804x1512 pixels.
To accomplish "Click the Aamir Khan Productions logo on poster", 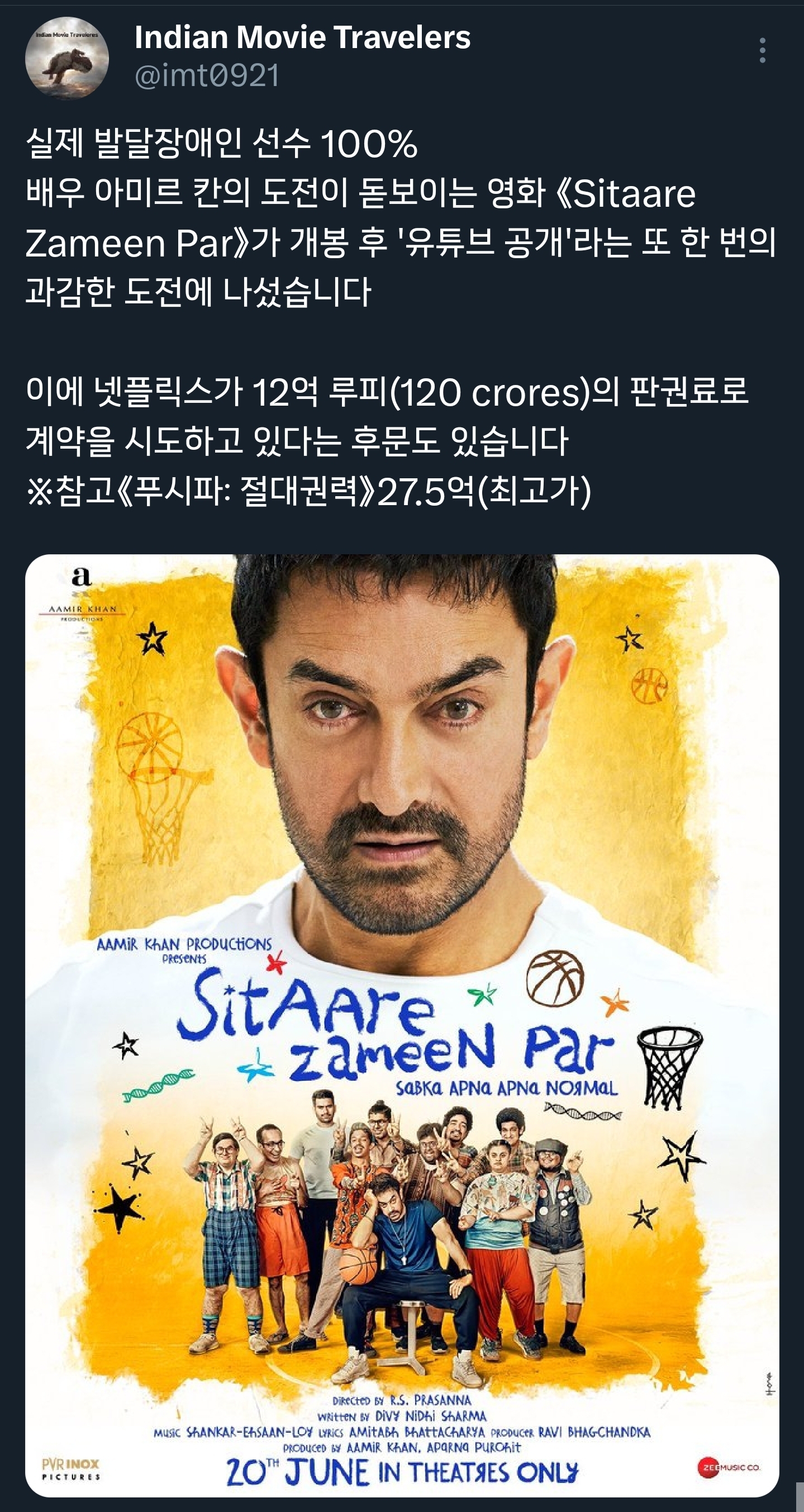I will pyautogui.click(x=82, y=594).
